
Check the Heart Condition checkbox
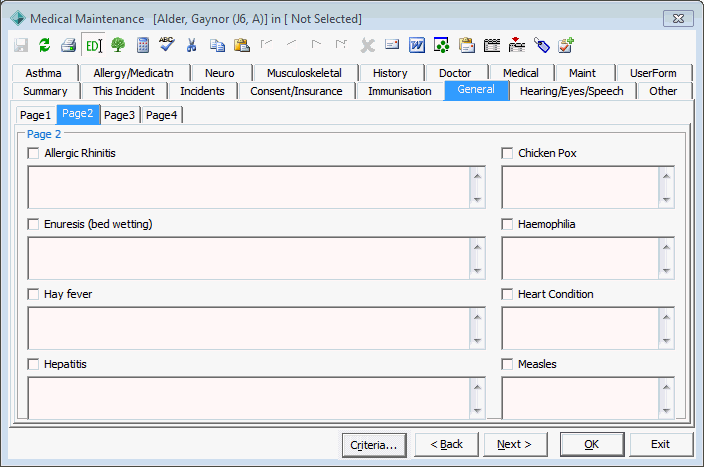(x=507, y=294)
